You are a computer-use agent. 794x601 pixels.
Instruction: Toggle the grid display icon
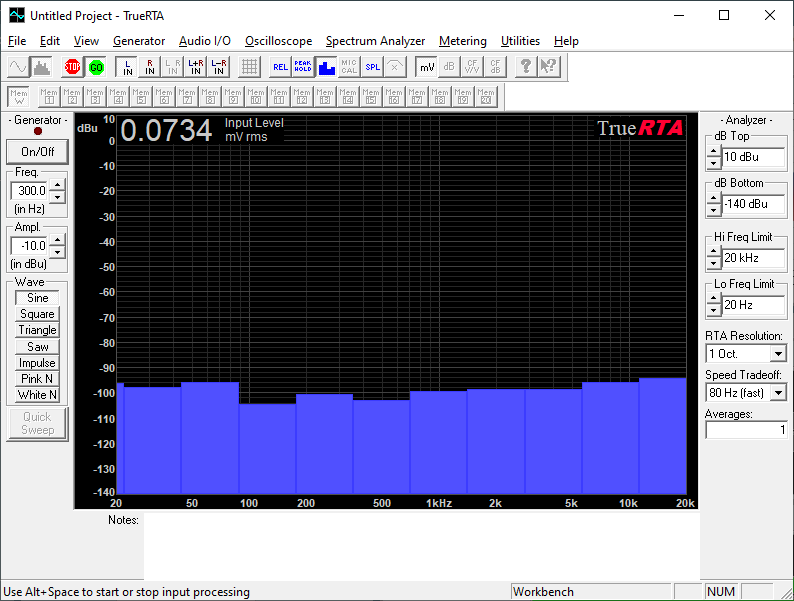click(250, 67)
